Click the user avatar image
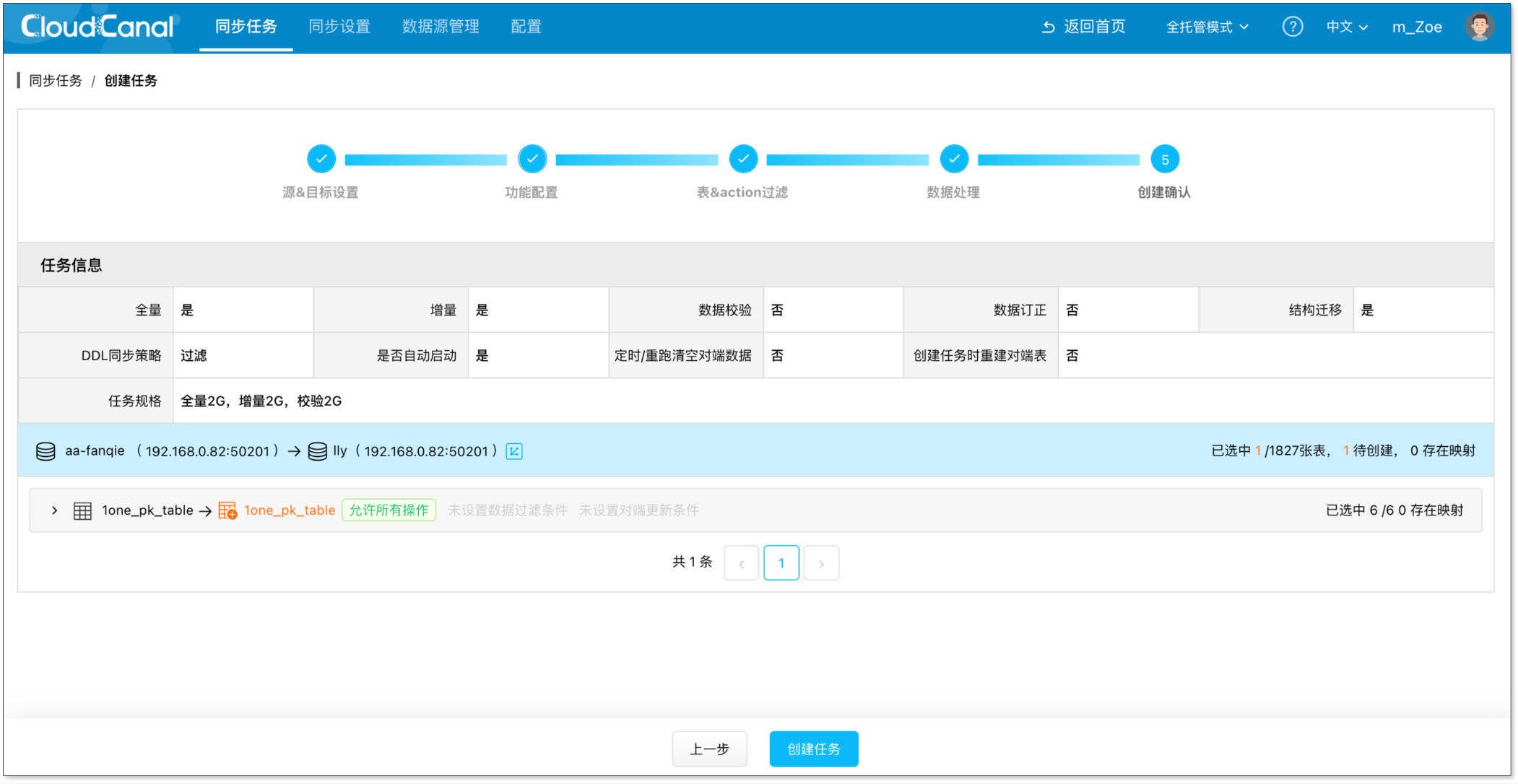The image size is (1518, 784). tap(1479, 26)
